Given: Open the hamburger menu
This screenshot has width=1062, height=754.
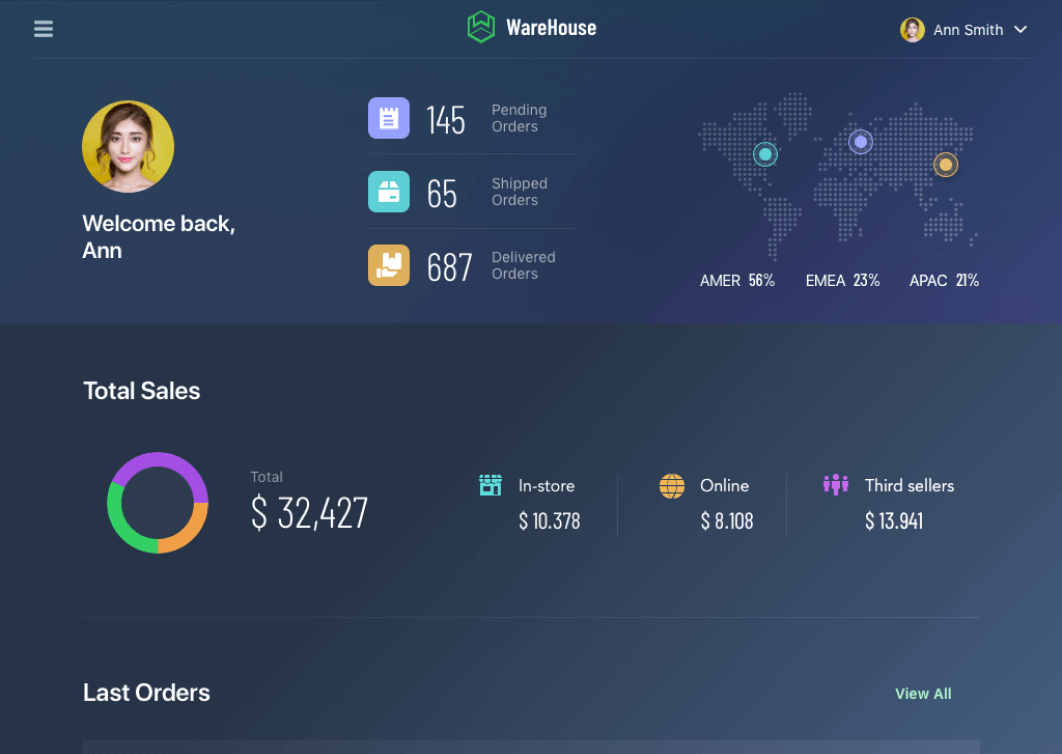Looking at the screenshot, I should pyautogui.click(x=43, y=28).
